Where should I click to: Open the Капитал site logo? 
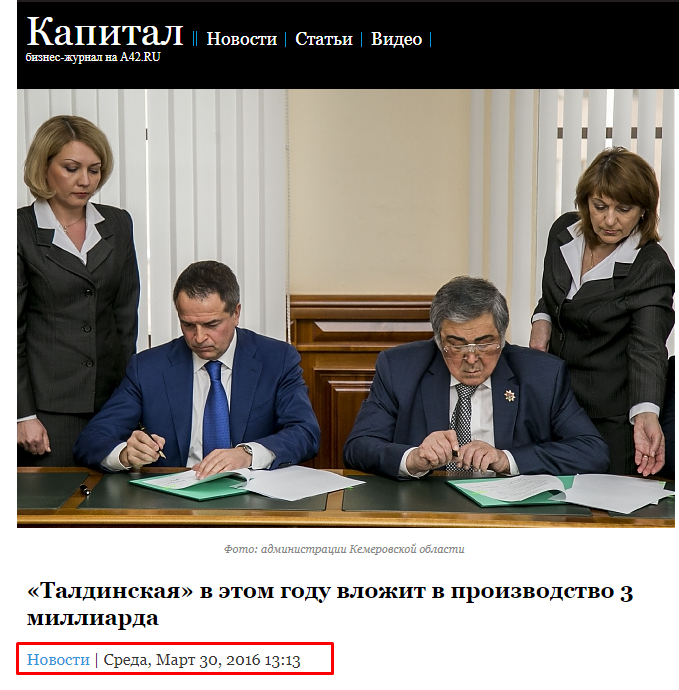coord(105,32)
